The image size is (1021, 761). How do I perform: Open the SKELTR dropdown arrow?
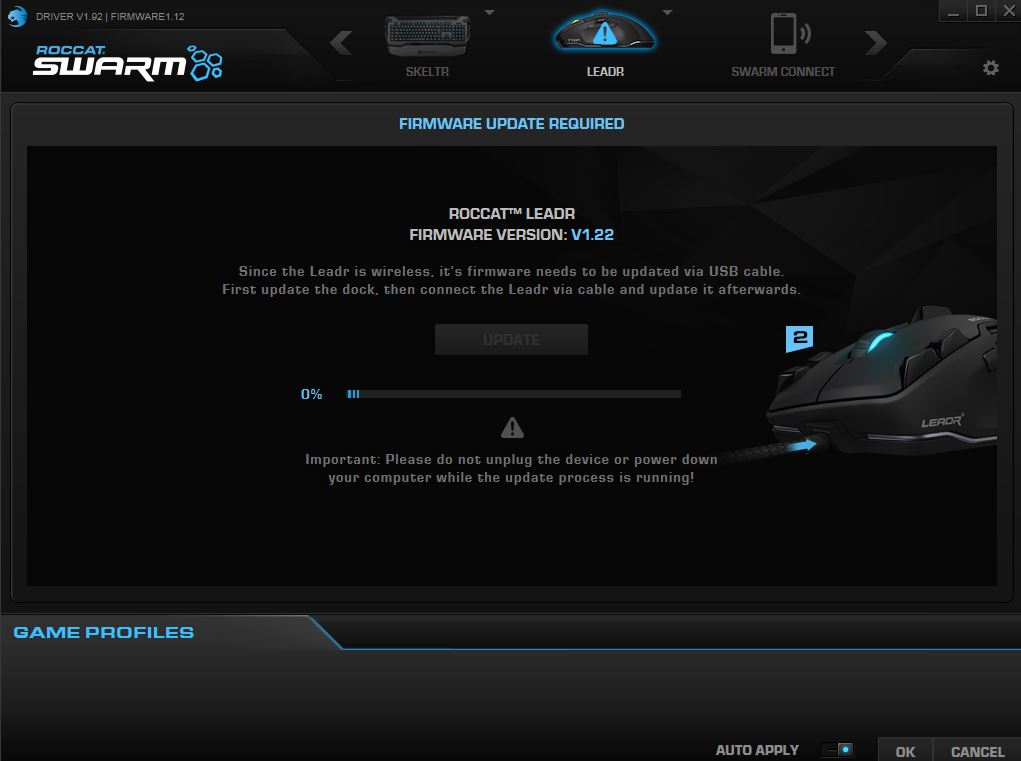click(489, 11)
